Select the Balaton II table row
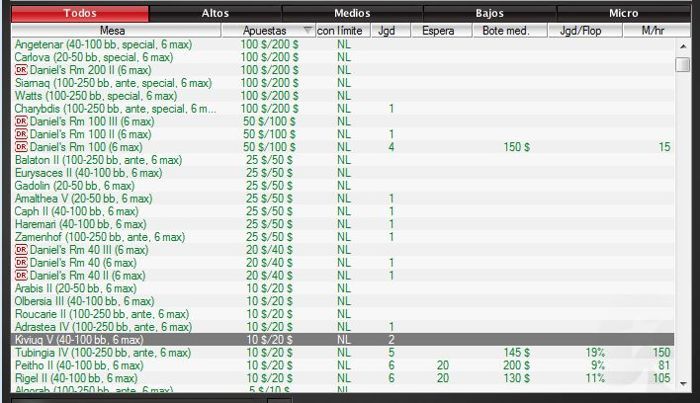This screenshot has width=700, height=403. coord(343,160)
